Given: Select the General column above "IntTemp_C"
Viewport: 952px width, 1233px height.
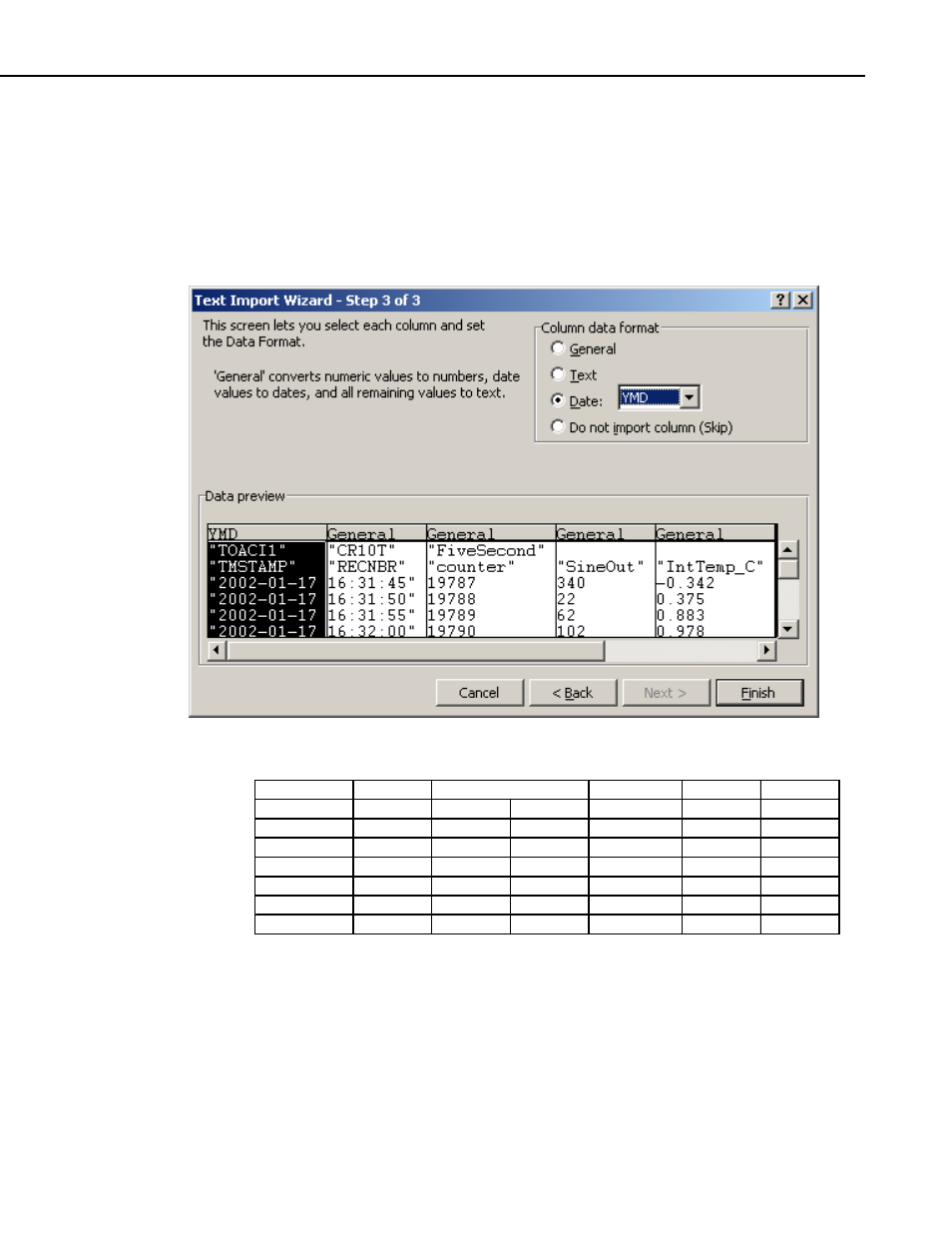Looking at the screenshot, I should (714, 534).
